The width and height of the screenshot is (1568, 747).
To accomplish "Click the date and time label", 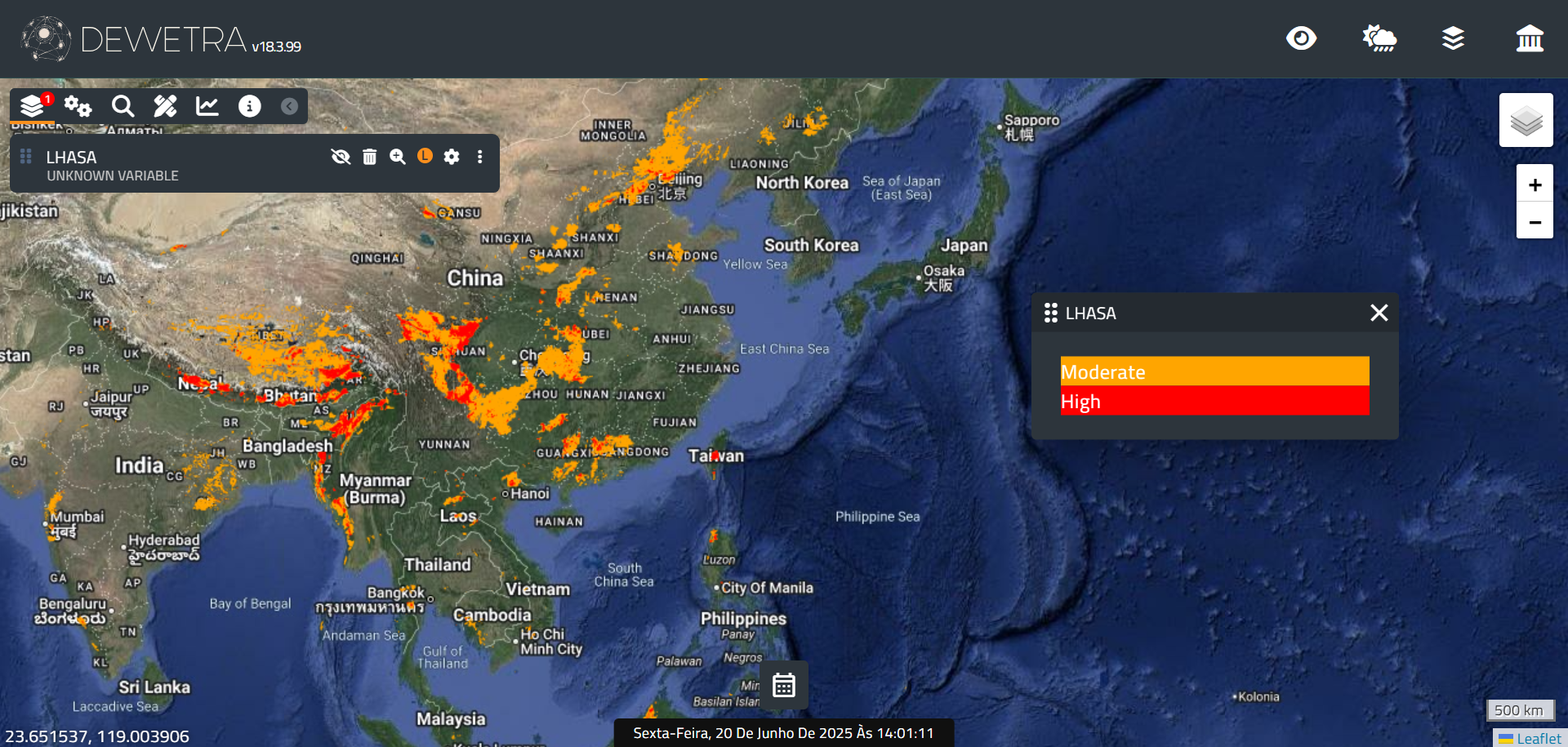I will click(784, 733).
